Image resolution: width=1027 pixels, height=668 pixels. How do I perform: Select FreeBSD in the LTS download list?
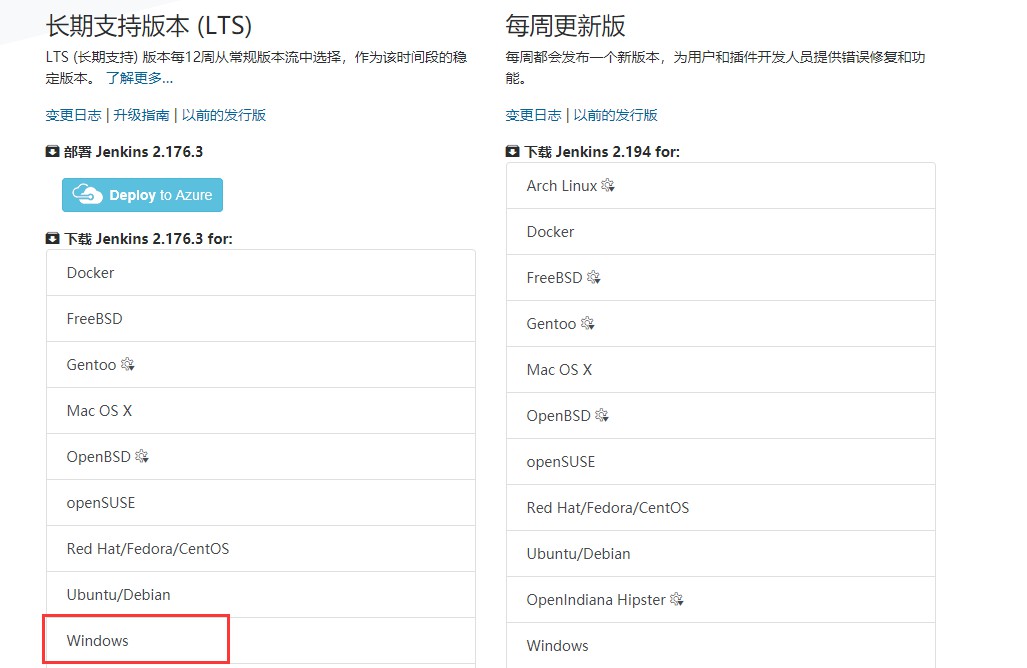(x=261, y=319)
